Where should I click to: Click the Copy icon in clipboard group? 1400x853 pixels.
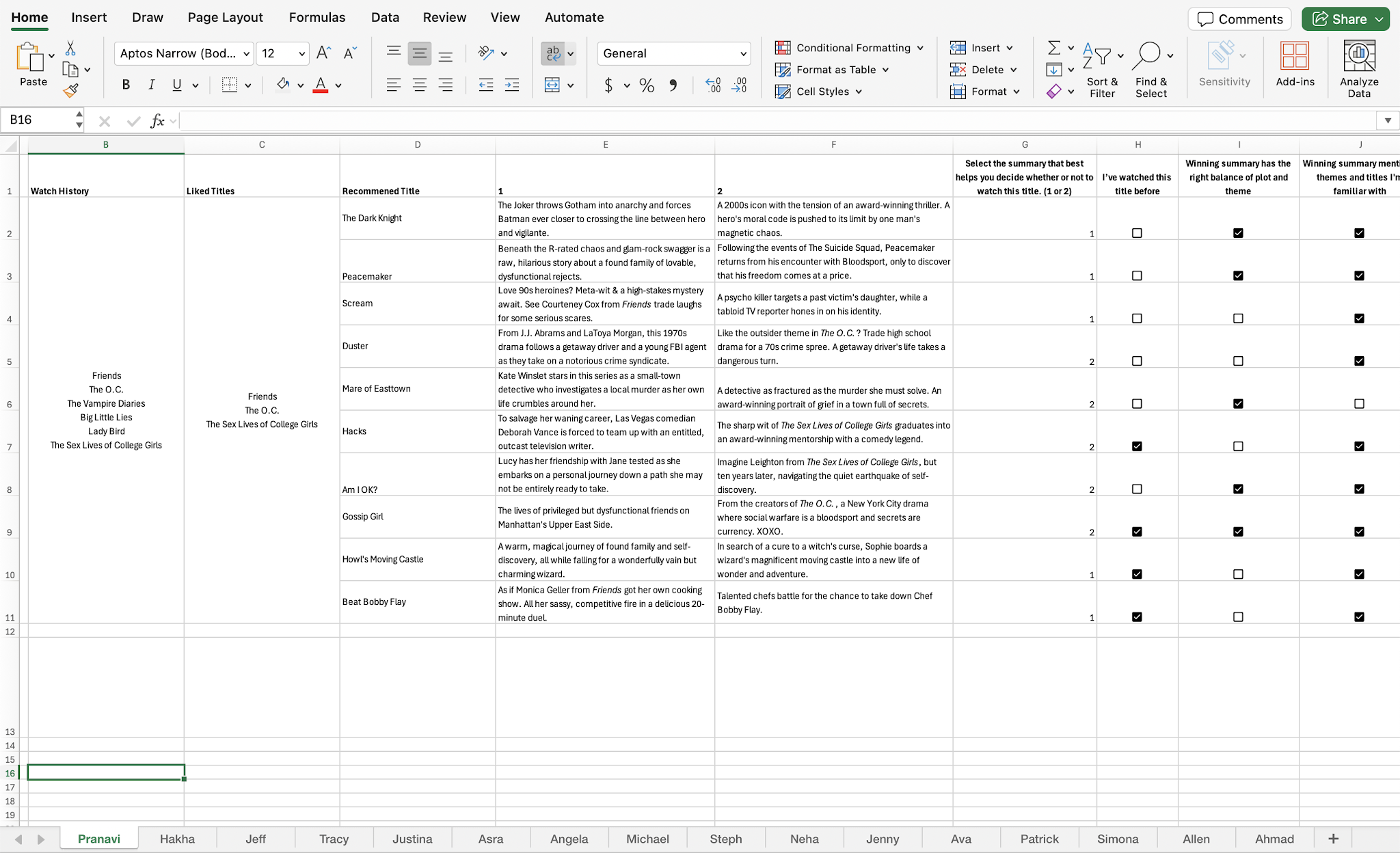point(70,70)
